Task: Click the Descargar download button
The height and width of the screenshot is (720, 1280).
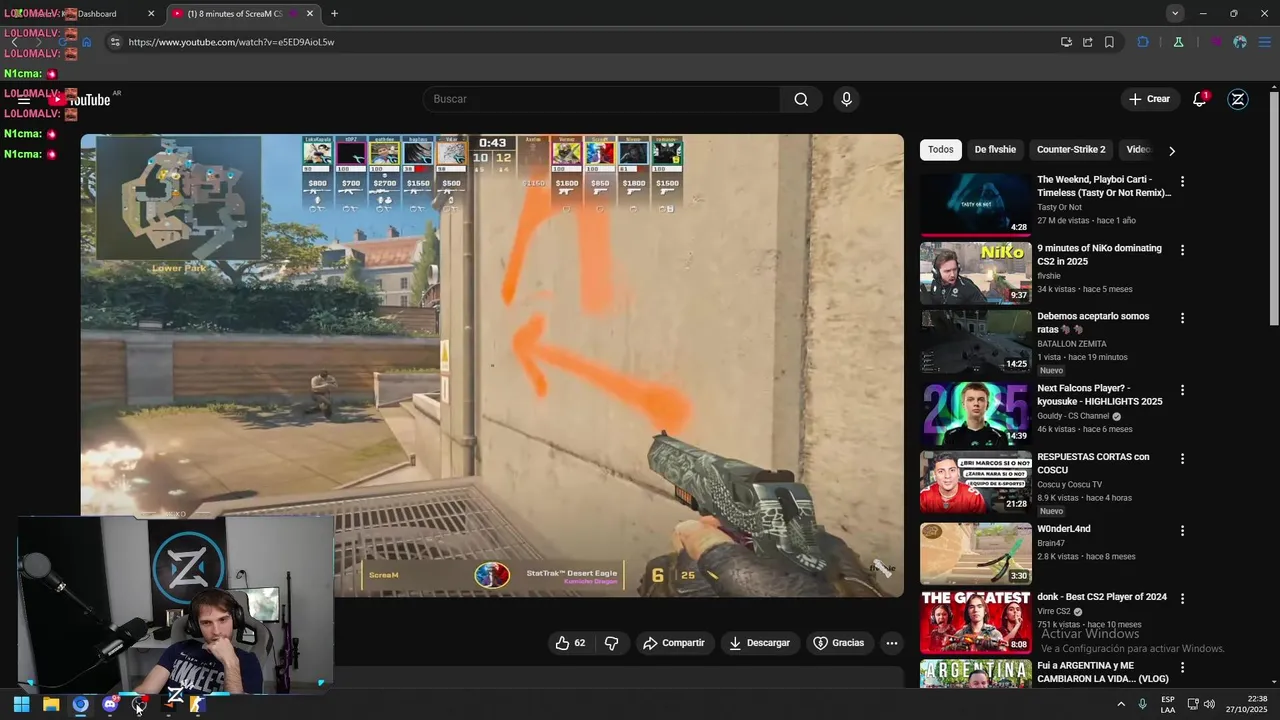Action: coord(759,643)
